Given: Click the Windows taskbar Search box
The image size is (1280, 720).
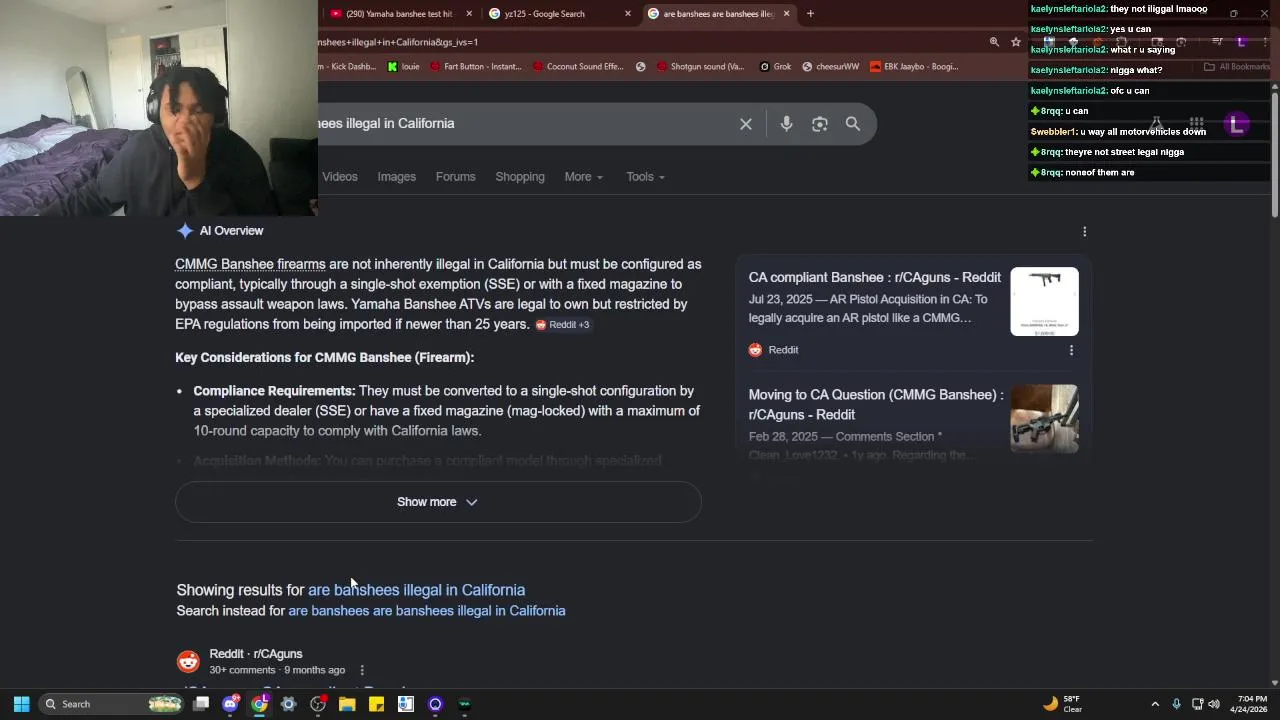Looking at the screenshot, I should point(112,704).
